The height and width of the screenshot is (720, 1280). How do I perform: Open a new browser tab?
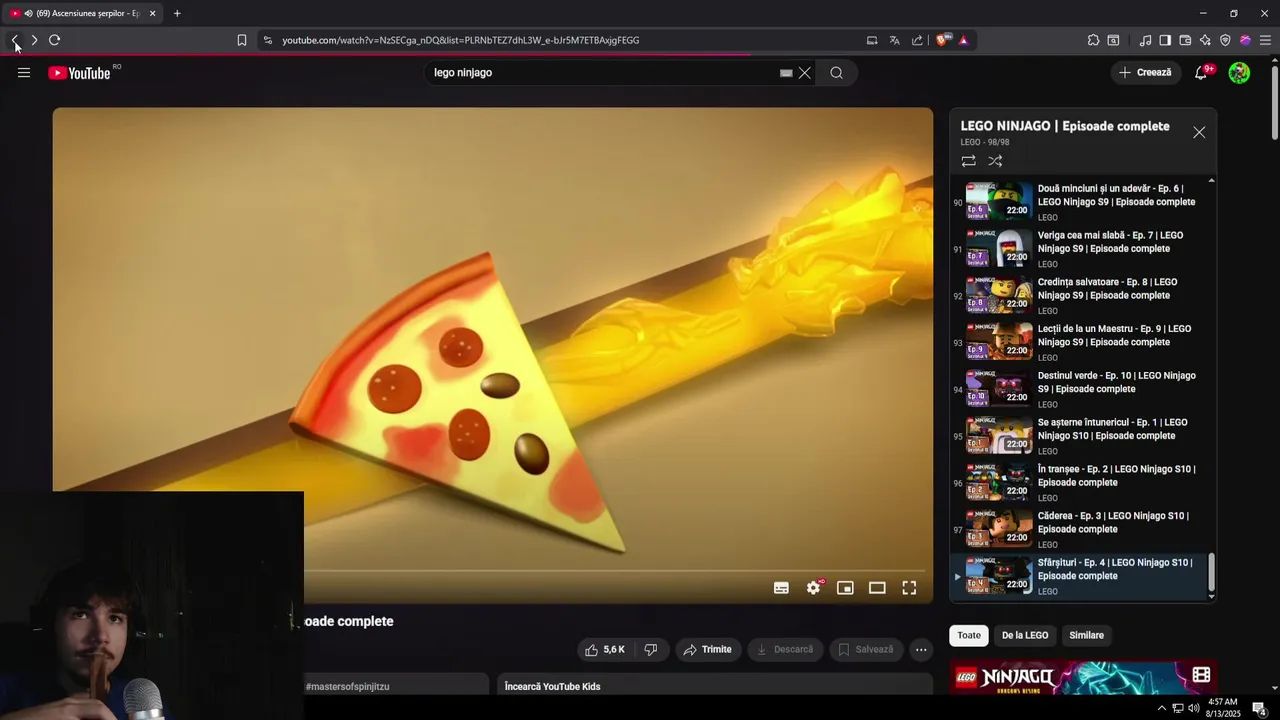pos(177,13)
